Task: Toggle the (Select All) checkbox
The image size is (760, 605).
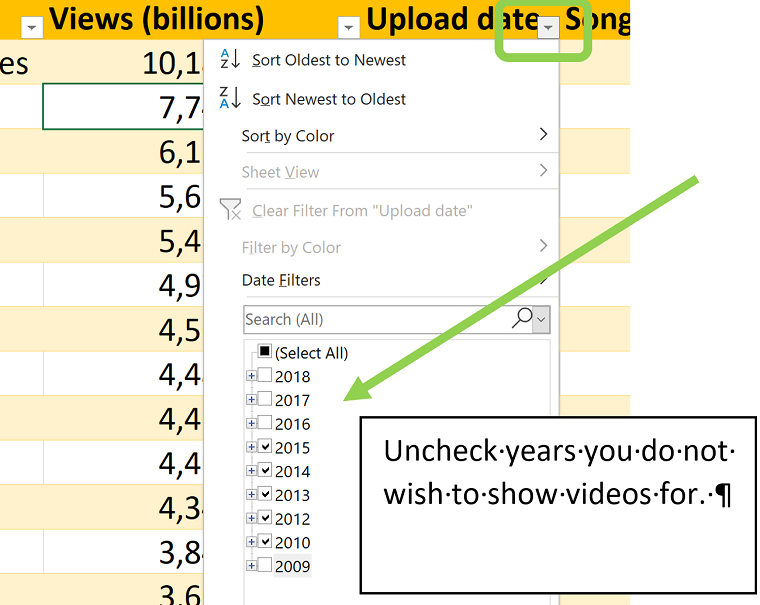Action: (x=265, y=350)
